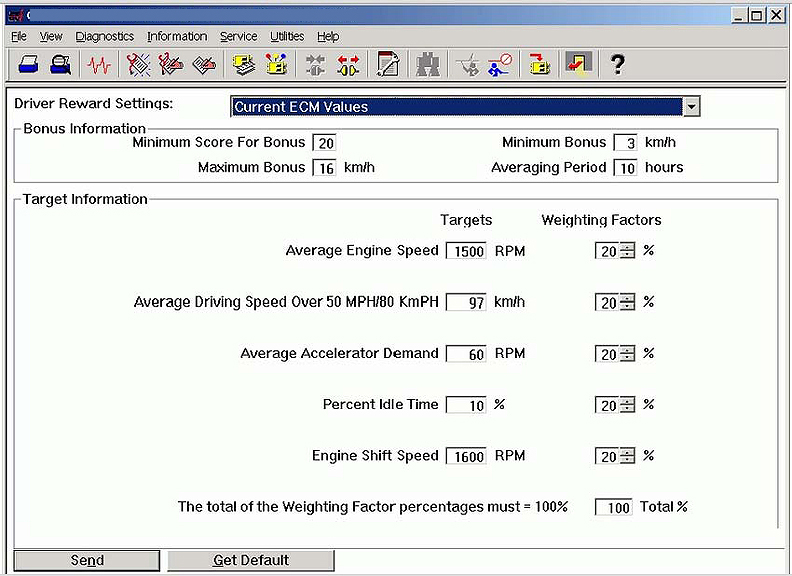Open the View menu

click(x=51, y=36)
